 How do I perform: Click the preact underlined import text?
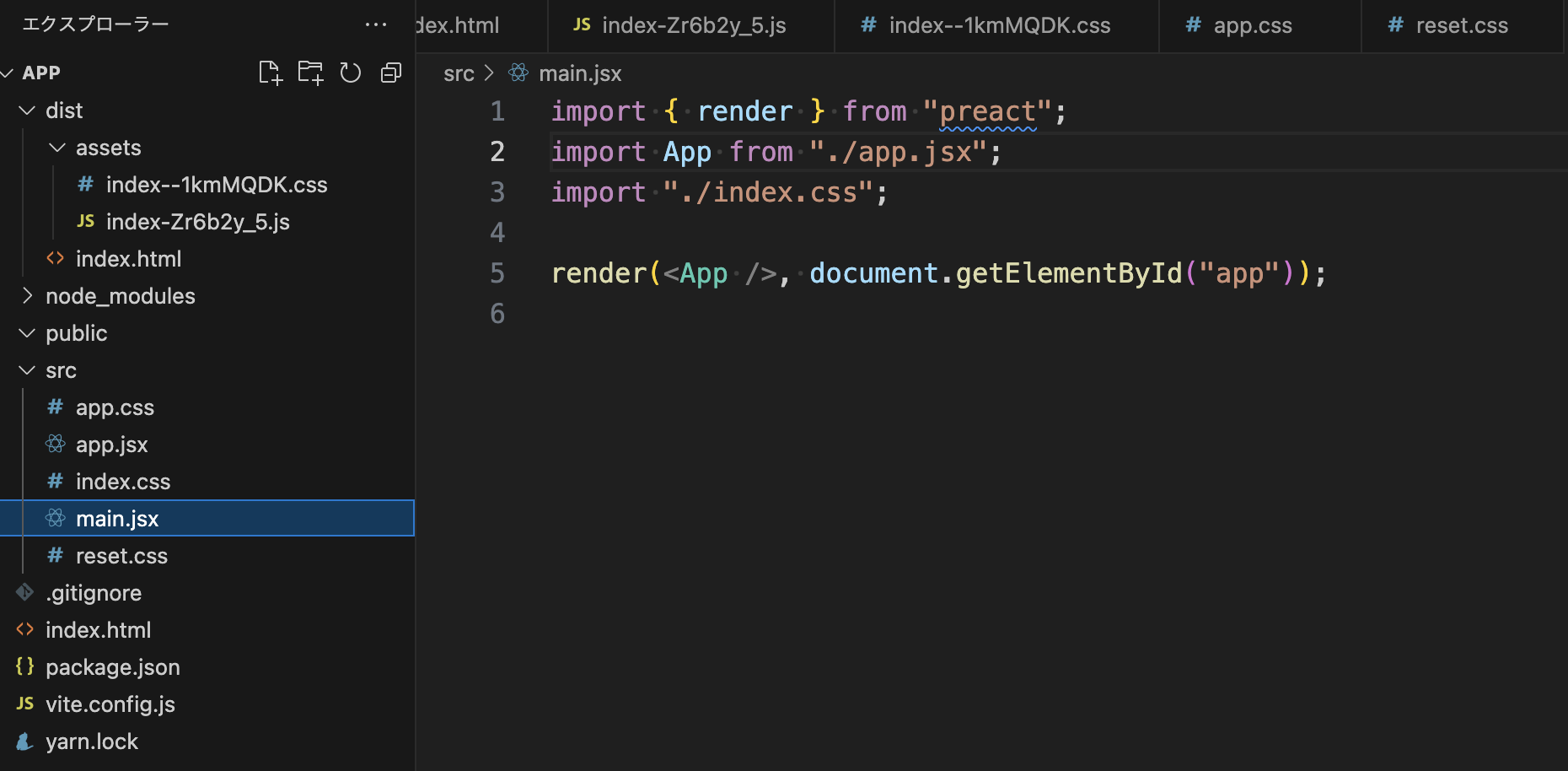click(986, 111)
